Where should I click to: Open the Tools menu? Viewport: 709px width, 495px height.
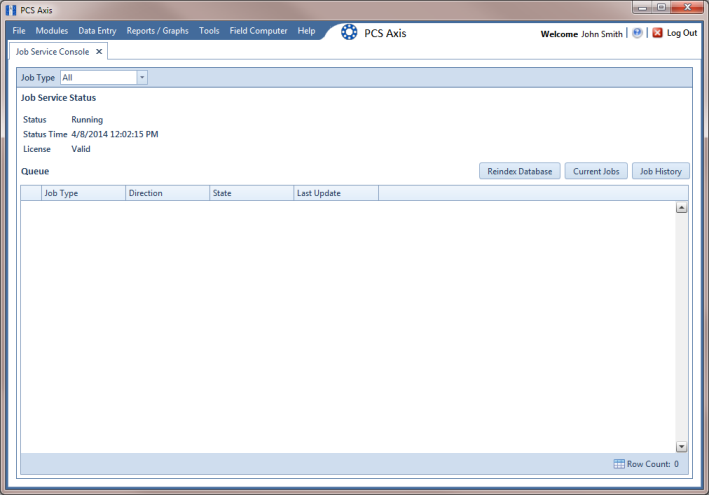(209, 31)
